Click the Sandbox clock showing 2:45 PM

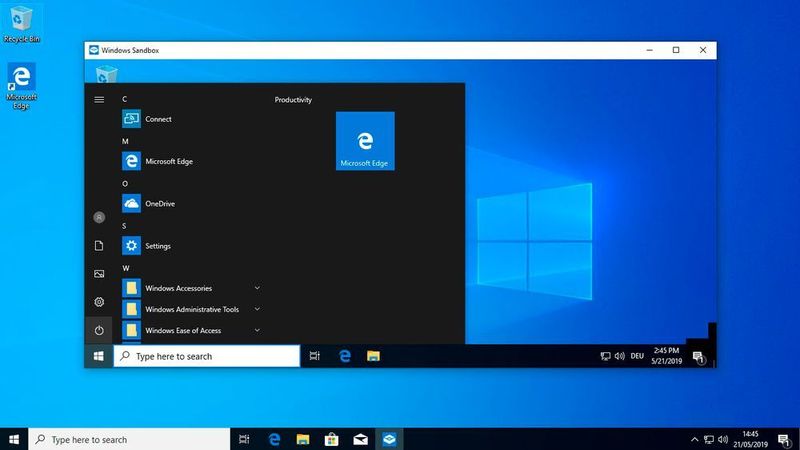(666, 356)
